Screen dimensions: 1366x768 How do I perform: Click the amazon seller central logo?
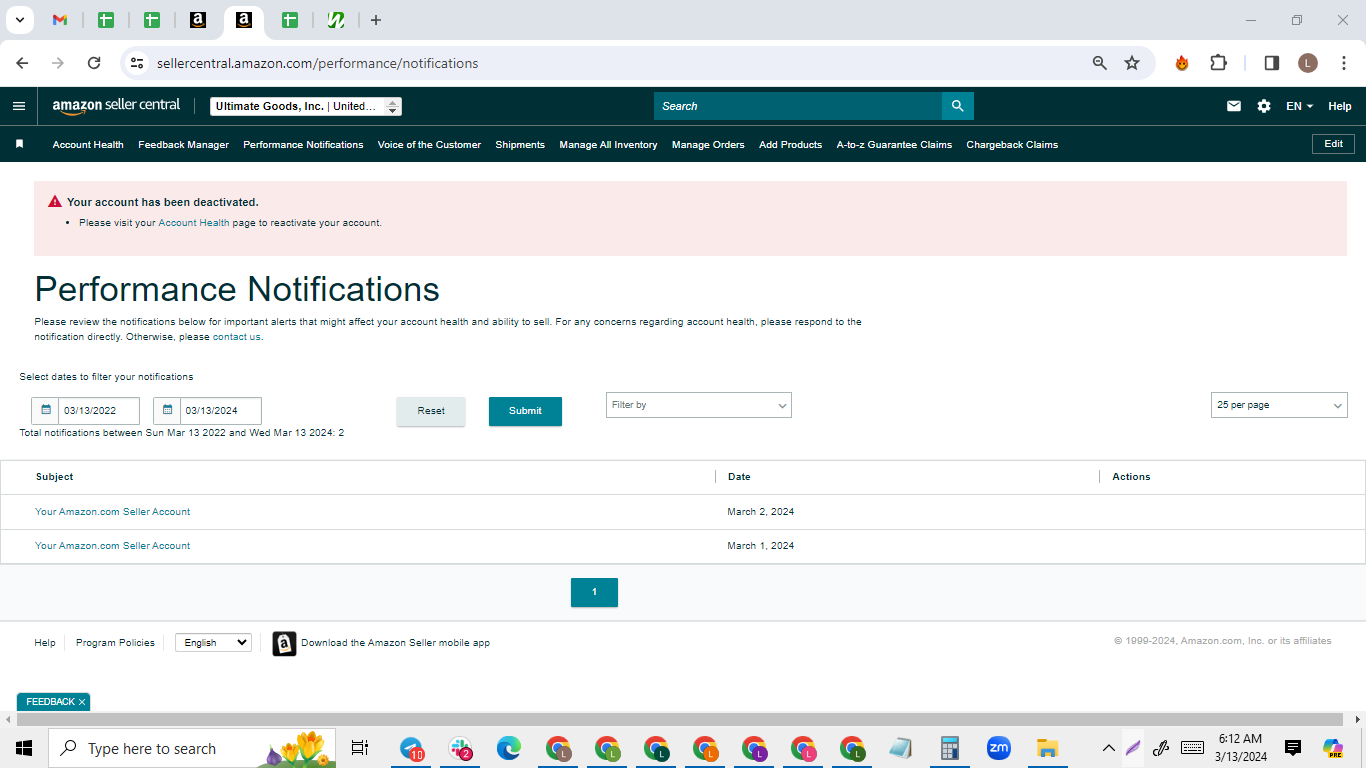pos(116,106)
